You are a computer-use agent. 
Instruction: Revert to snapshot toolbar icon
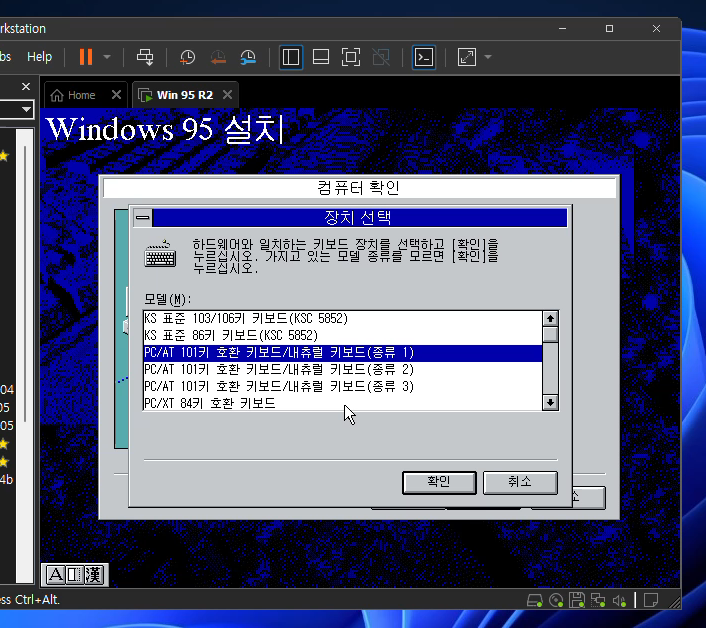click(x=218, y=57)
